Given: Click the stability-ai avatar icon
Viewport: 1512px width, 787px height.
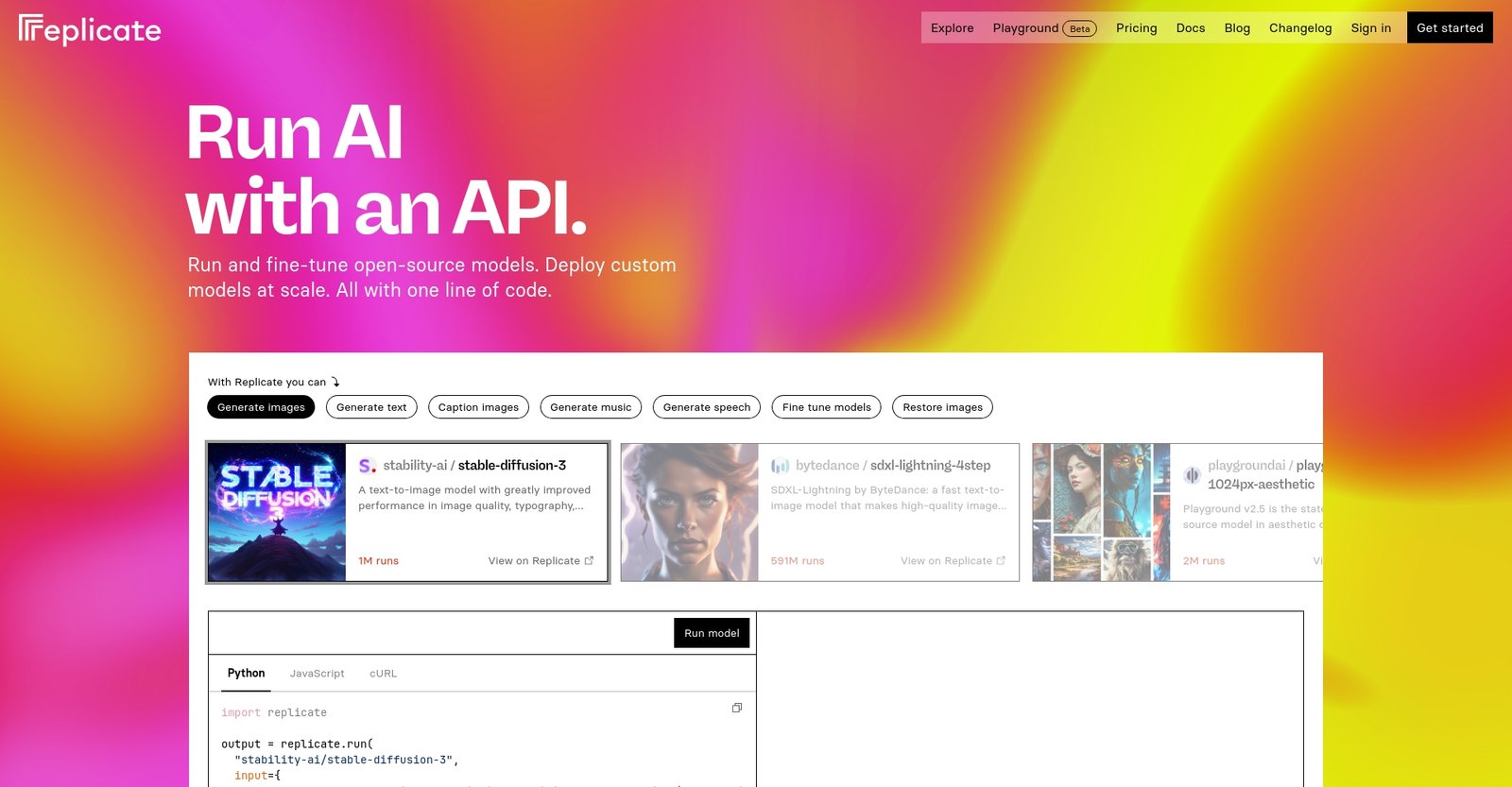Looking at the screenshot, I should pyautogui.click(x=368, y=466).
